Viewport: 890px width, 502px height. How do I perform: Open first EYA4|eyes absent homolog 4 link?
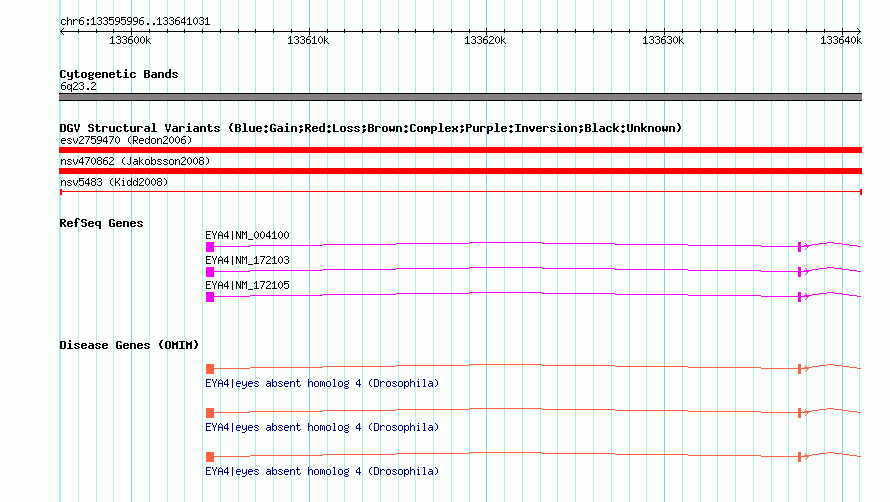tap(322, 383)
